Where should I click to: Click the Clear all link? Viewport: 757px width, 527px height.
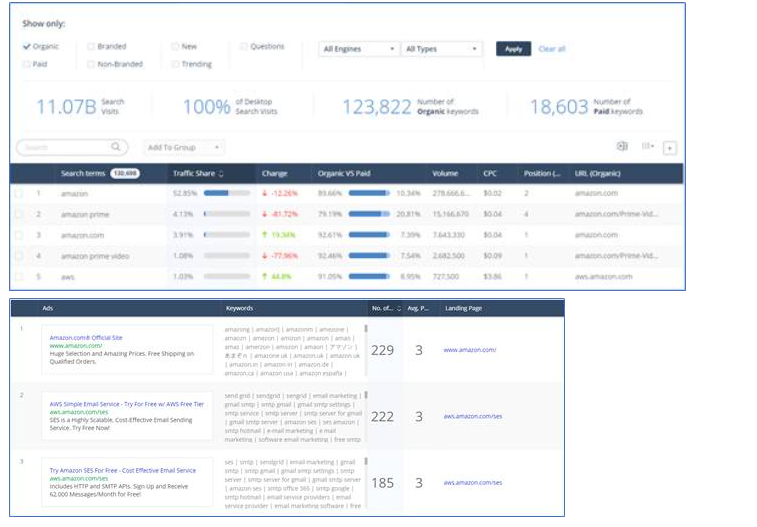pos(551,49)
